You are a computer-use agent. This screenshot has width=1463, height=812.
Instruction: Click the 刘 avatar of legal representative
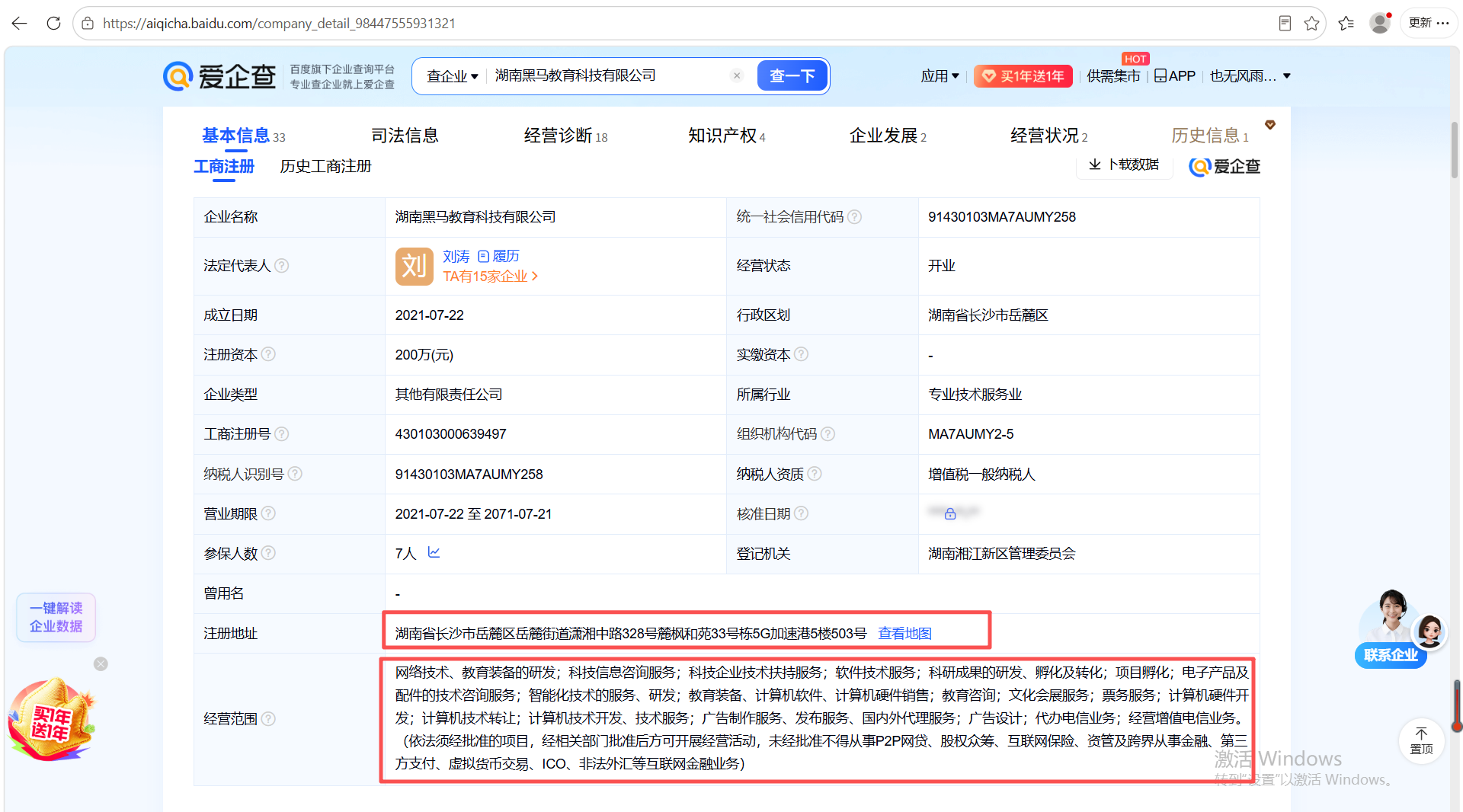point(414,267)
